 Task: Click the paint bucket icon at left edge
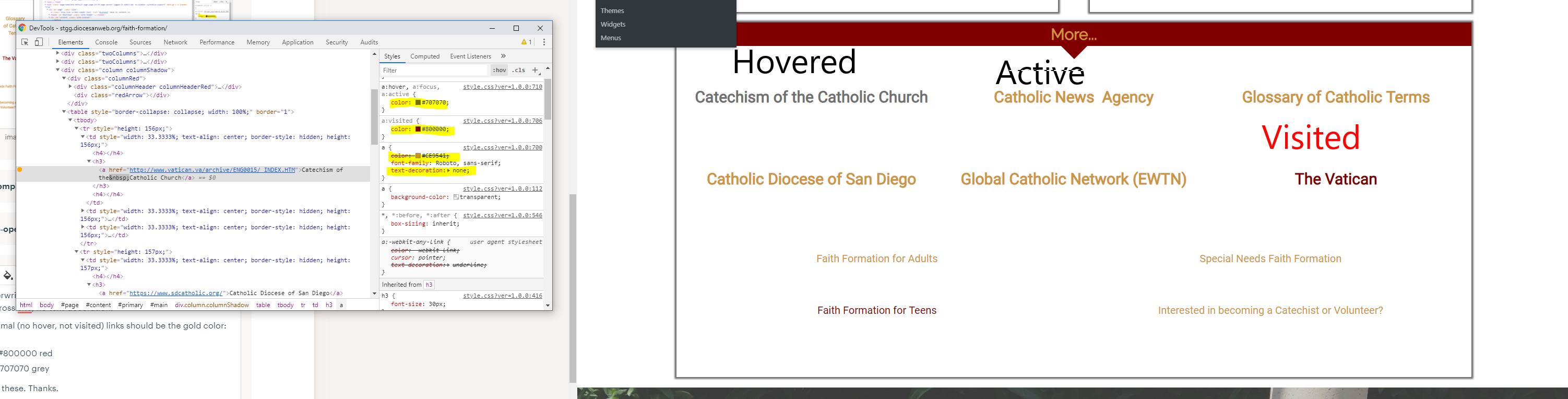point(8,276)
